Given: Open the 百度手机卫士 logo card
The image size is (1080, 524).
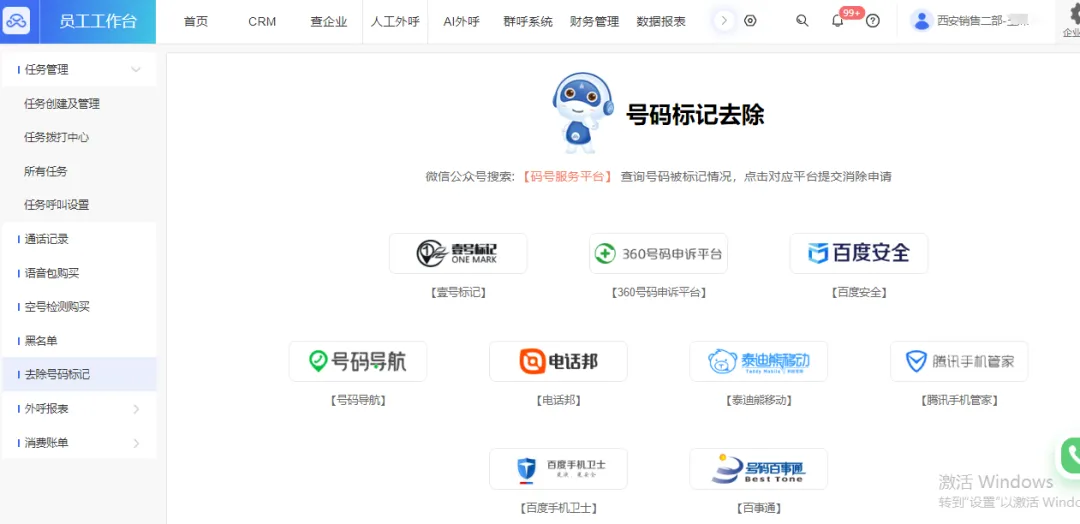Looking at the screenshot, I should click(x=558, y=469).
